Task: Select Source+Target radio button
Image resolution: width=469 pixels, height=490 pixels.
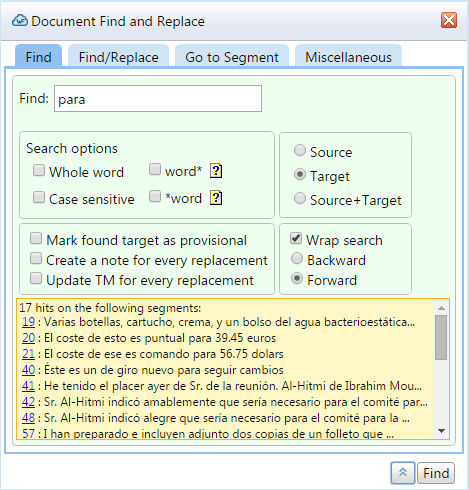Action: (x=300, y=198)
